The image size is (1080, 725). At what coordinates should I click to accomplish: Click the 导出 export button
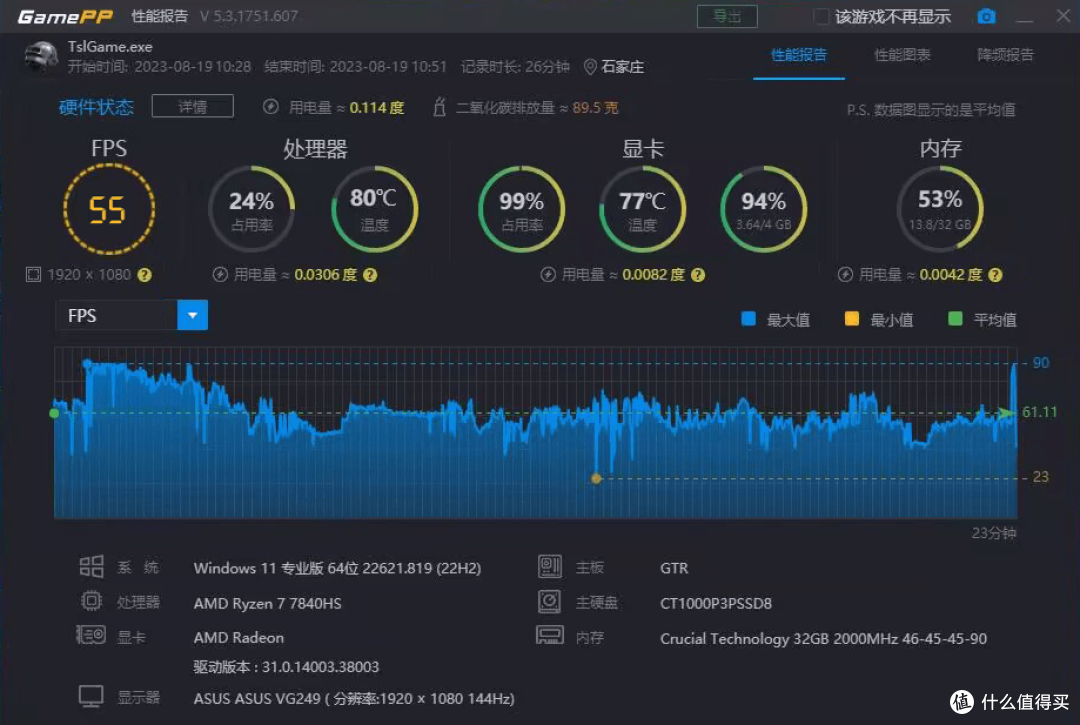click(727, 17)
